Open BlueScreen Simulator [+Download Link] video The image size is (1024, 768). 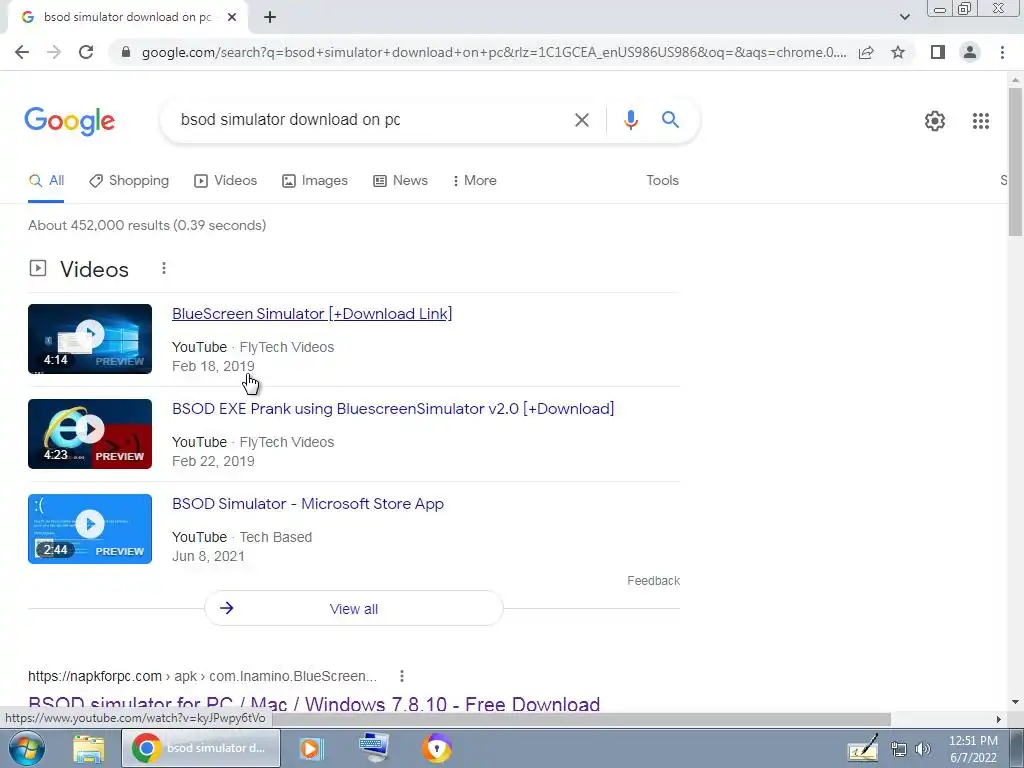point(312,313)
